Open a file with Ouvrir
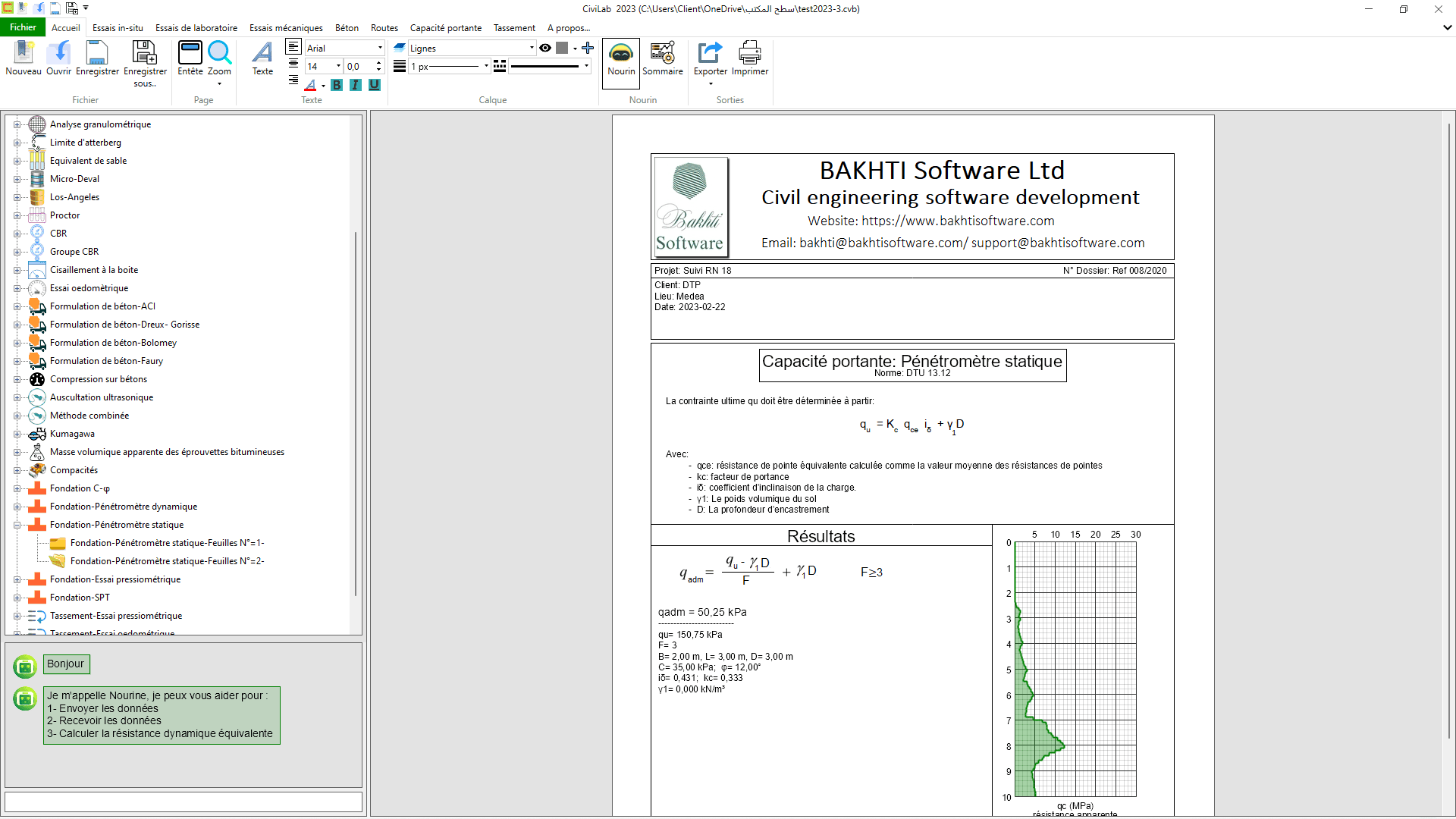 coord(58,59)
